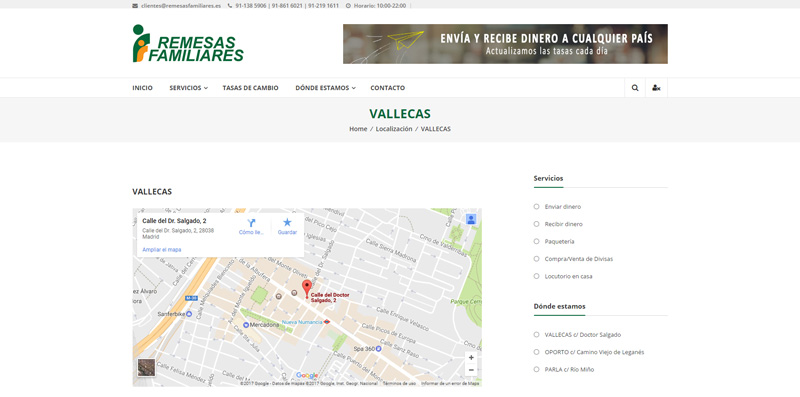Click the Servicios sidebar heading
Screen dimensions: 800x397
(x=548, y=178)
